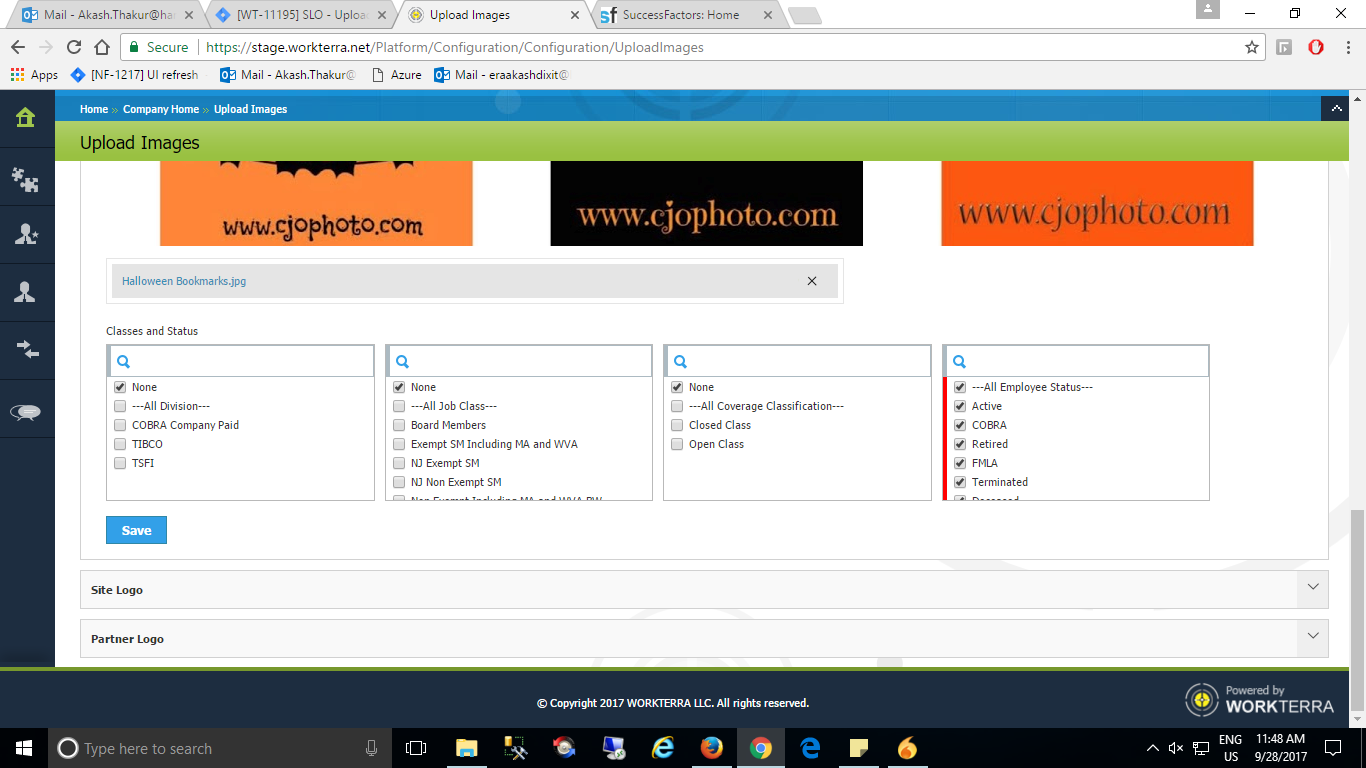The image size is (1366, 768).
Task: Open the Chrome menu (three dots)
Action: (1347, 47)
